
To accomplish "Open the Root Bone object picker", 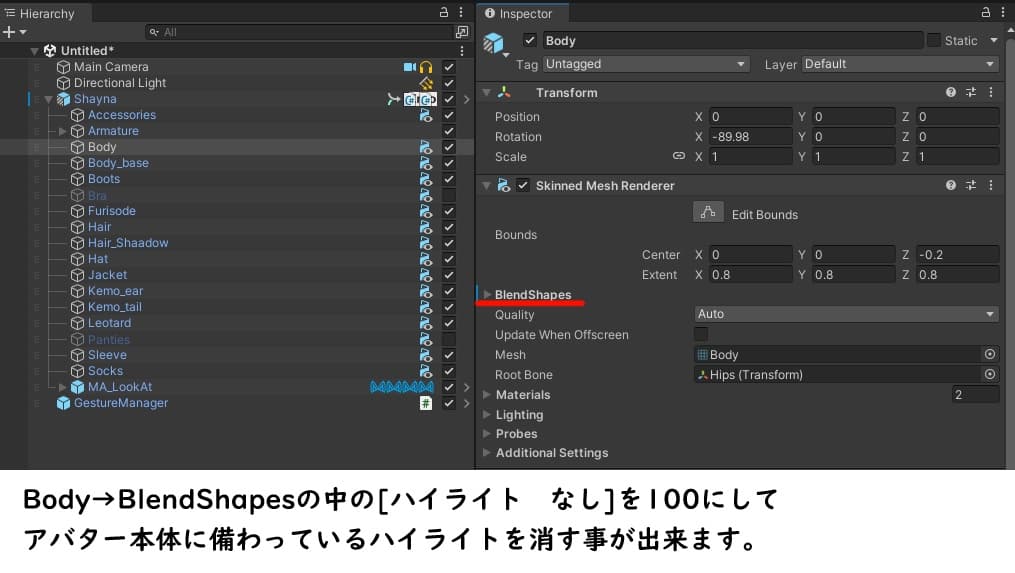I will click(990, 375).
